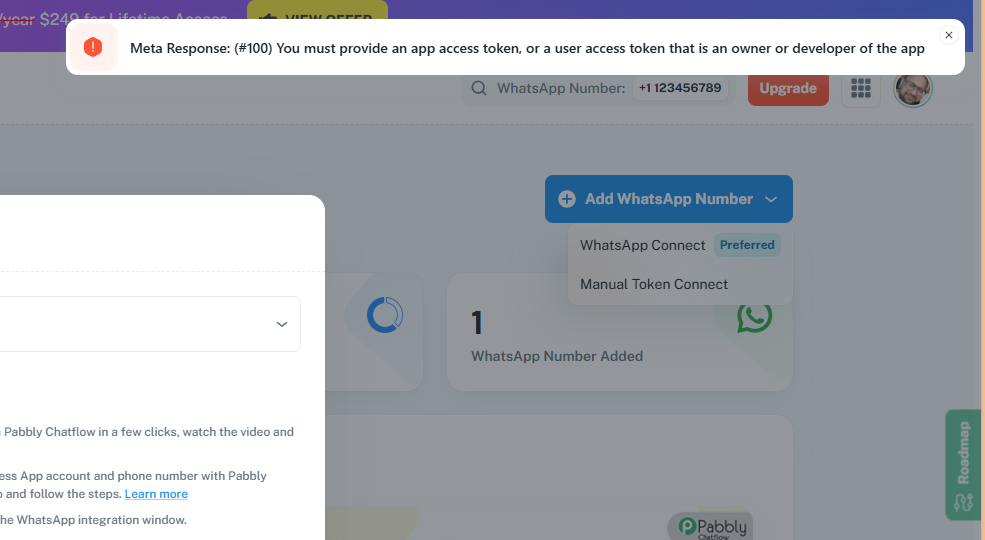Click the WhatsApp Number Added card
The height and width of the screenshot is (540, 985).
coord(619,332)
